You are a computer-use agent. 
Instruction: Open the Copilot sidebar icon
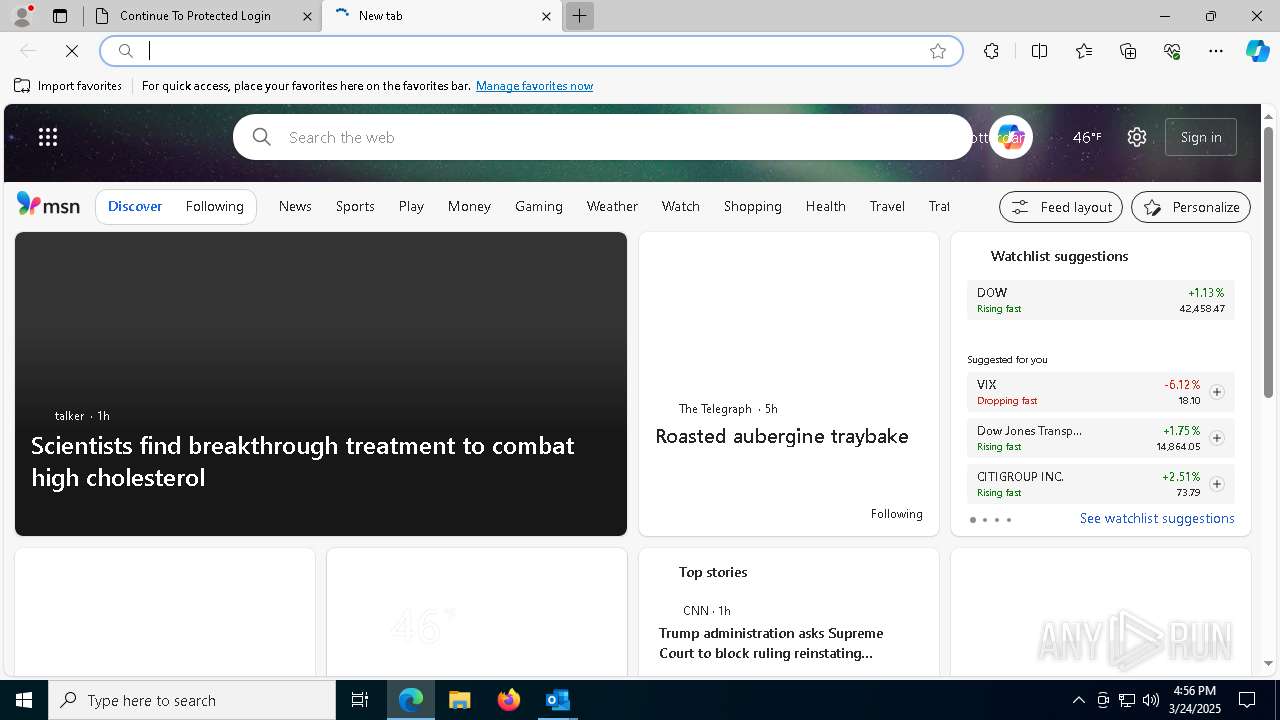point(1257,51)
